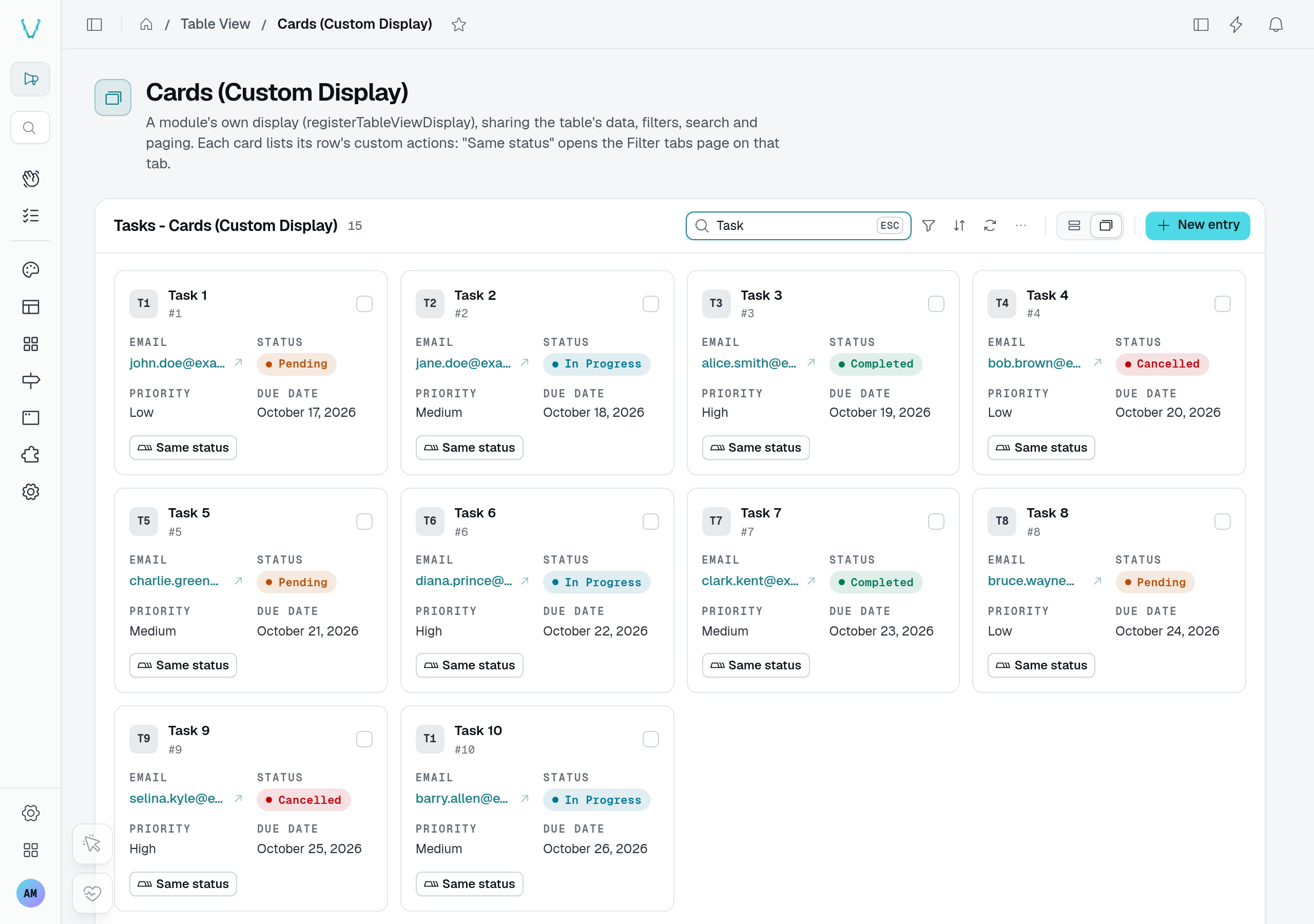This screenshot has height=924, width=1314.
Task: Switch to the list rows display
Action: [x=1074, y=225]
